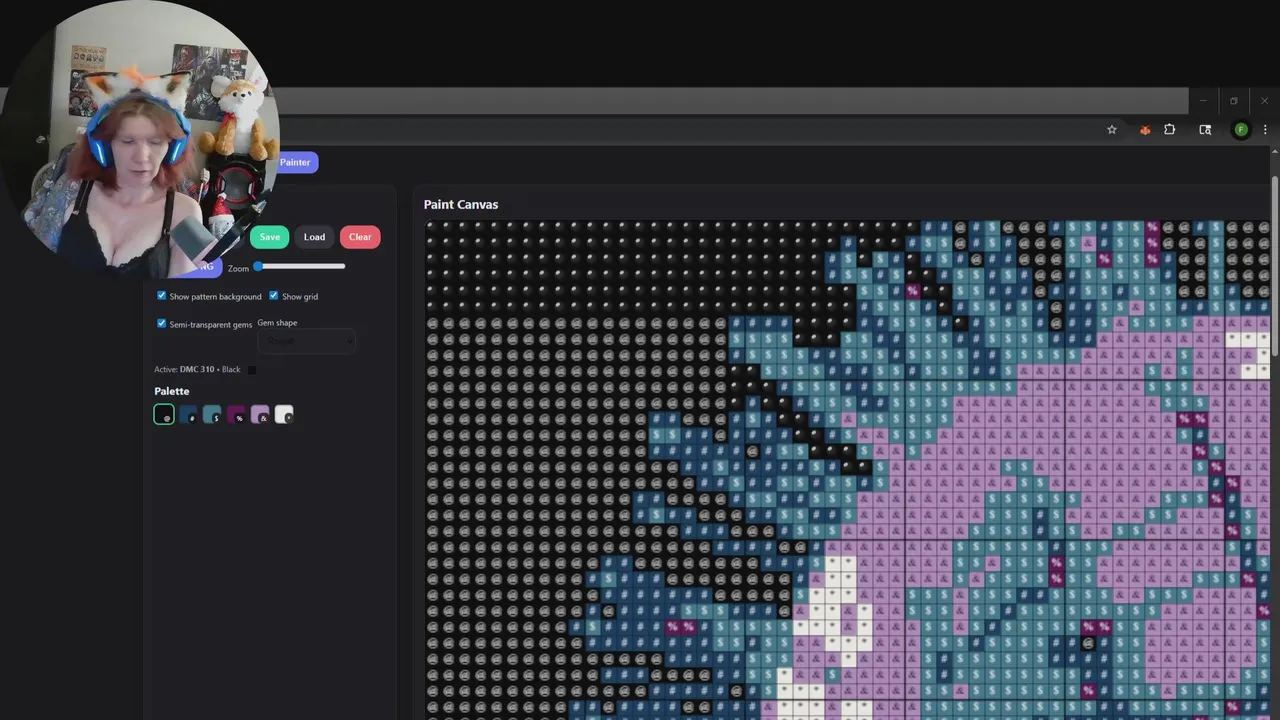The image size is (1280, 720).
Task: Open the orange fox extension icon
Action: 1144,130
